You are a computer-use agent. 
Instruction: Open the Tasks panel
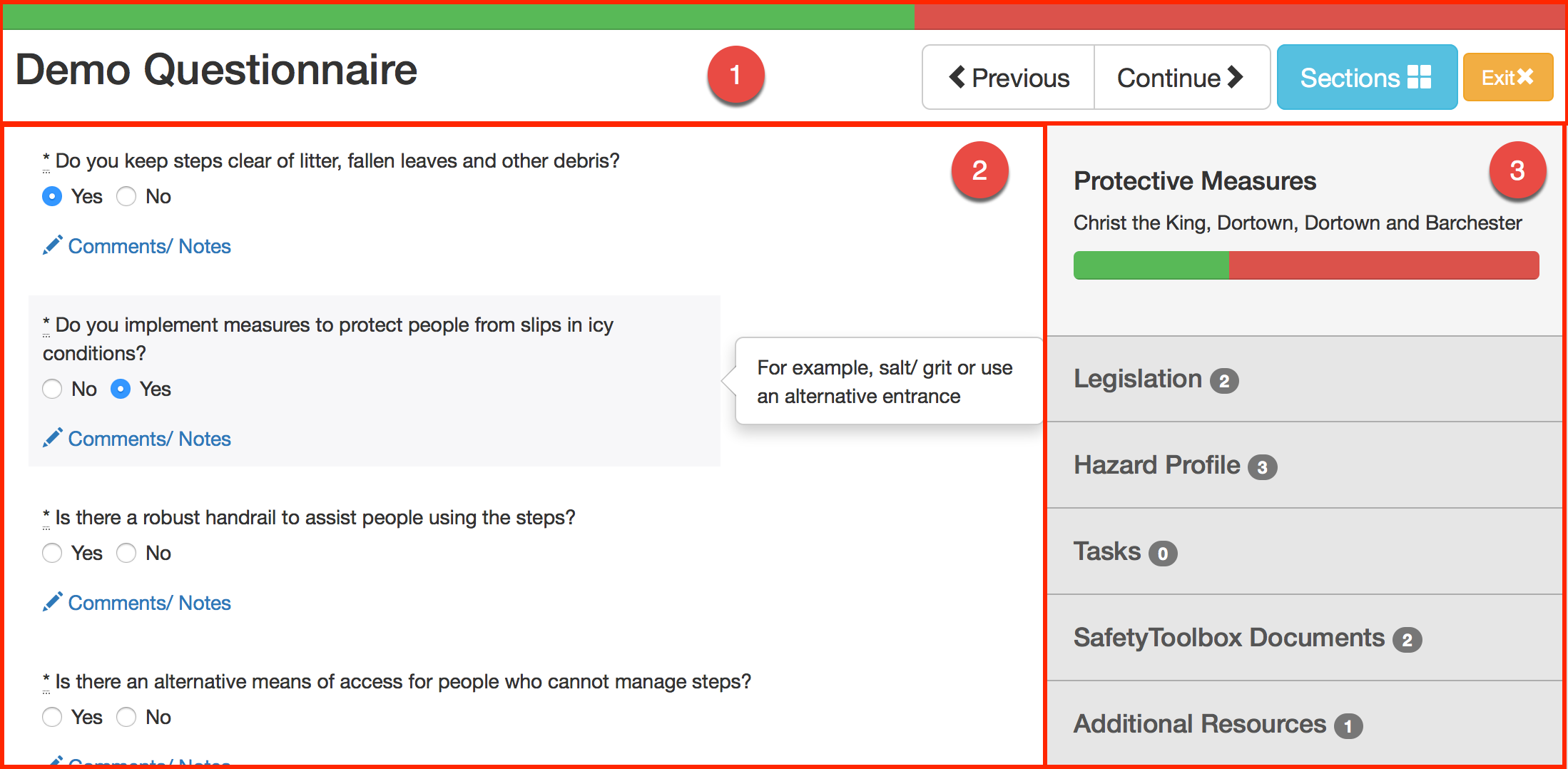(x=1107, y=551)
